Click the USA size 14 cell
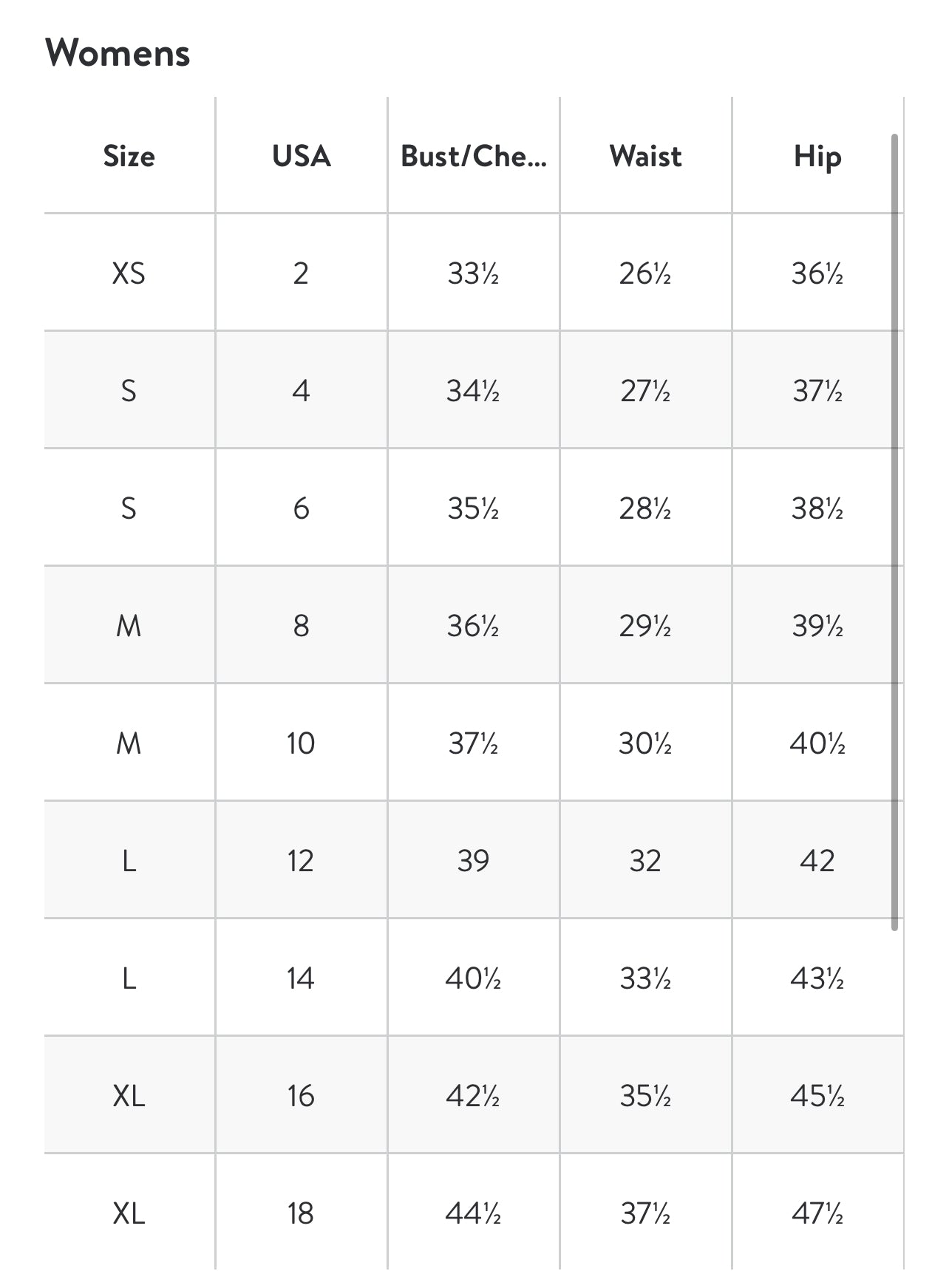The image size is (949, 1288). (301, 978)
